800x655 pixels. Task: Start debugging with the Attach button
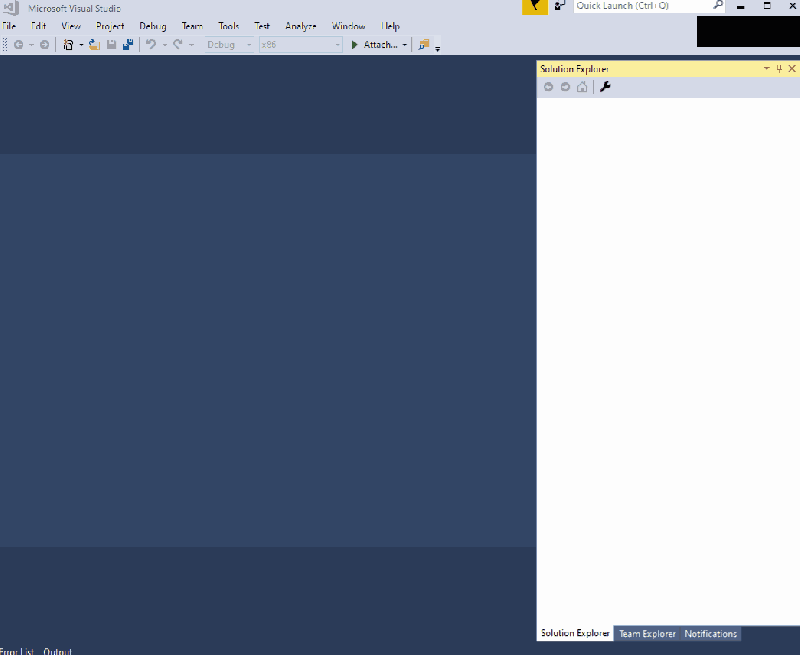point(375,44)
